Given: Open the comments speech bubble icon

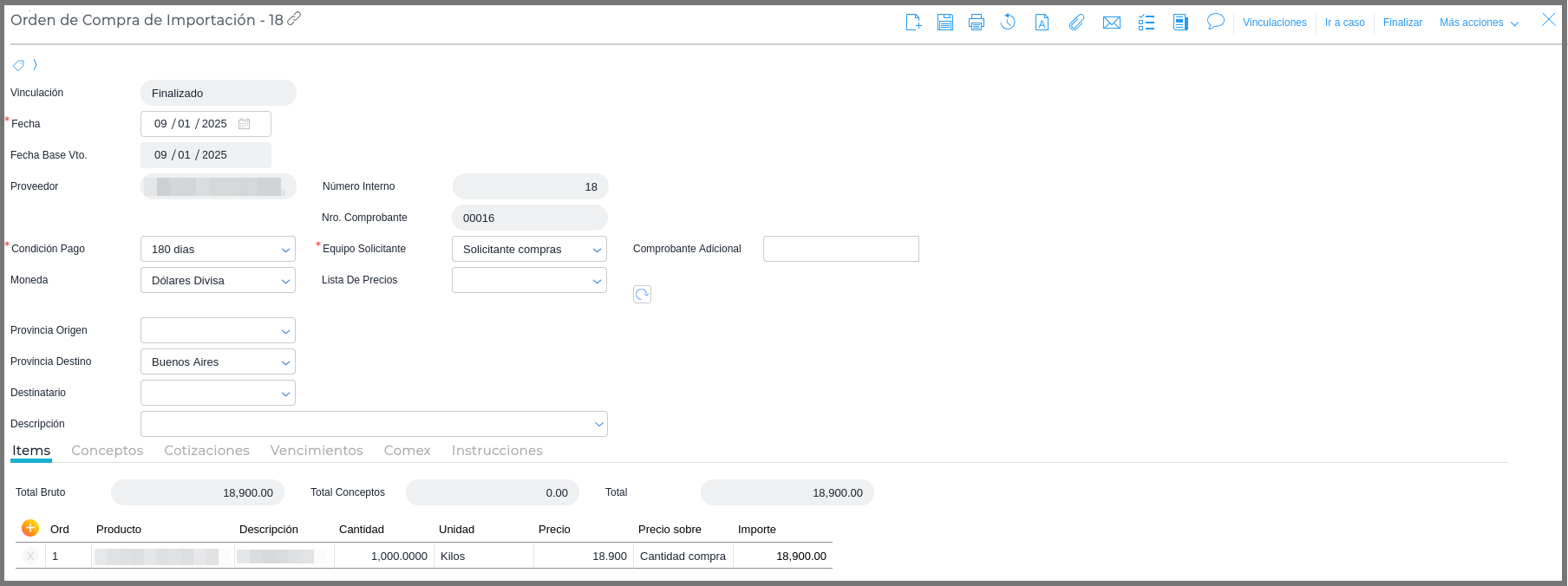Looking at the screenshot, I should [x=1216, y=22].
